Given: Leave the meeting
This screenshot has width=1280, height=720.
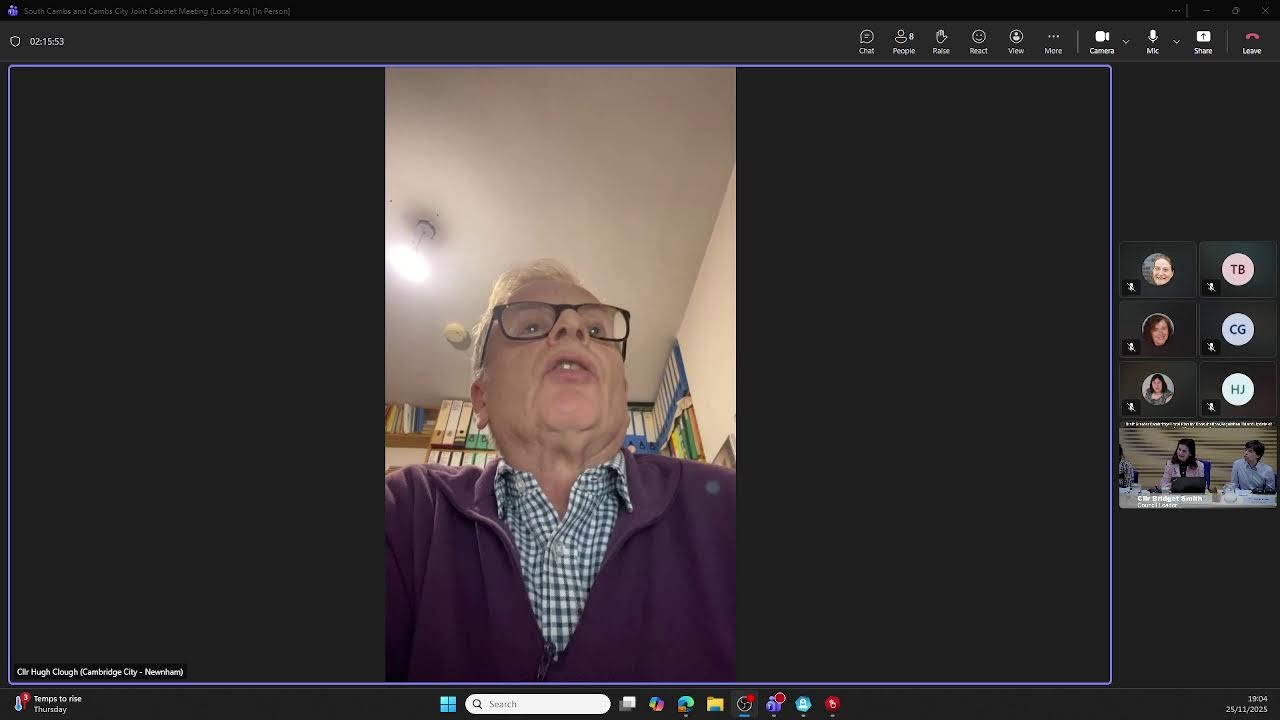Looking at the screenshot, I should 1252,42.
